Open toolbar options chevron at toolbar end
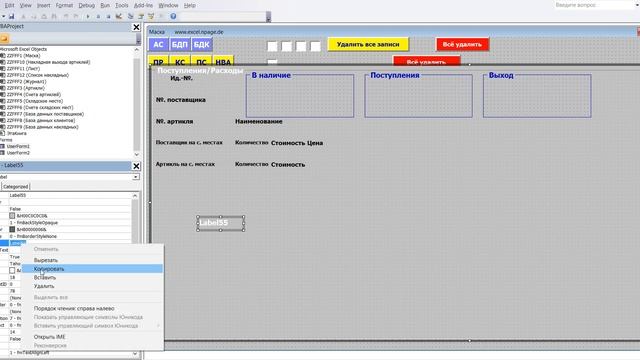The width and height of the screenshot is (640, 360). pos(268,17)
